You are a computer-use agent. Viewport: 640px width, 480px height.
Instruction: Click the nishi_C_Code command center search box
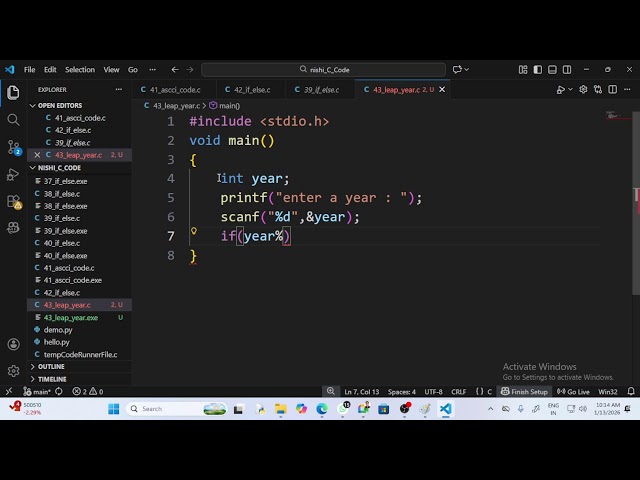[x=323, y=70]
